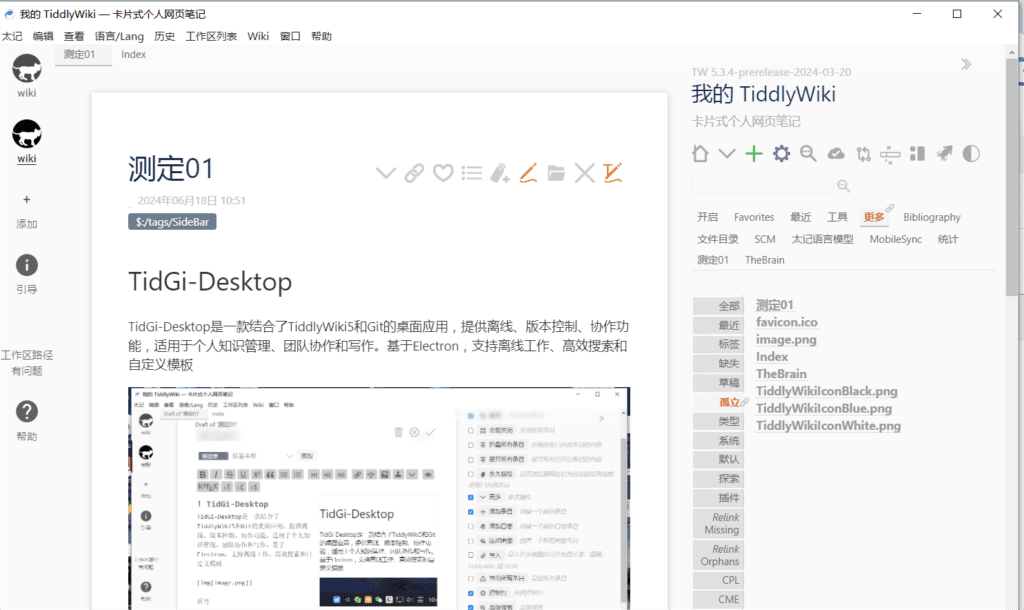Open advanced search magnifier icon in page toolbar
This screenshot has width=1024, height=610.
click(x=808, y=153)
